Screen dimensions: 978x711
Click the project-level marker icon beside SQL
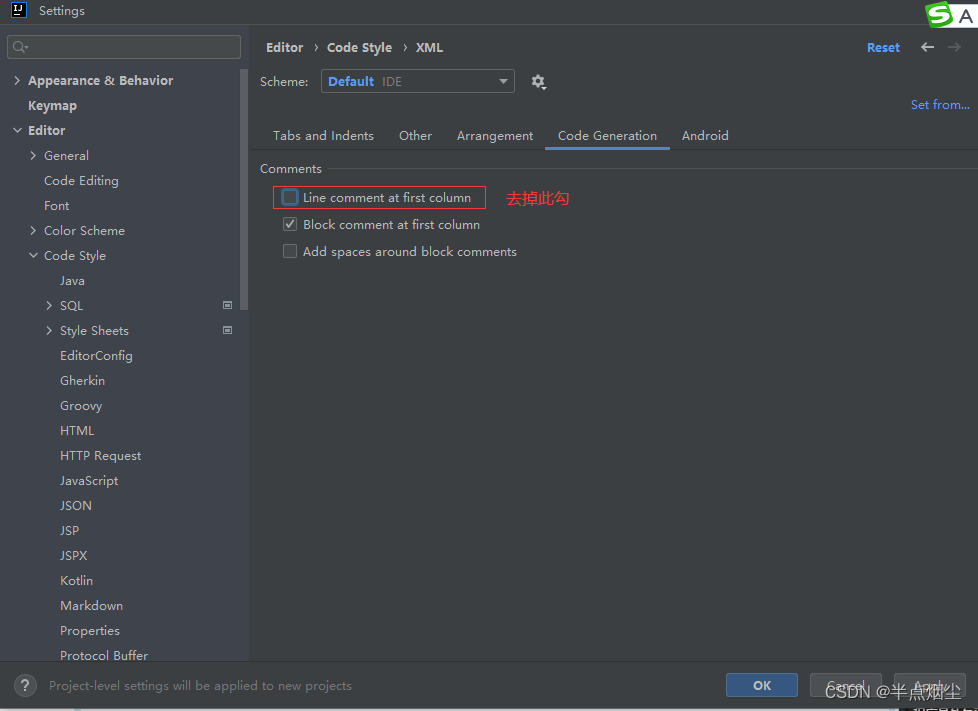(x=228, y=305)
